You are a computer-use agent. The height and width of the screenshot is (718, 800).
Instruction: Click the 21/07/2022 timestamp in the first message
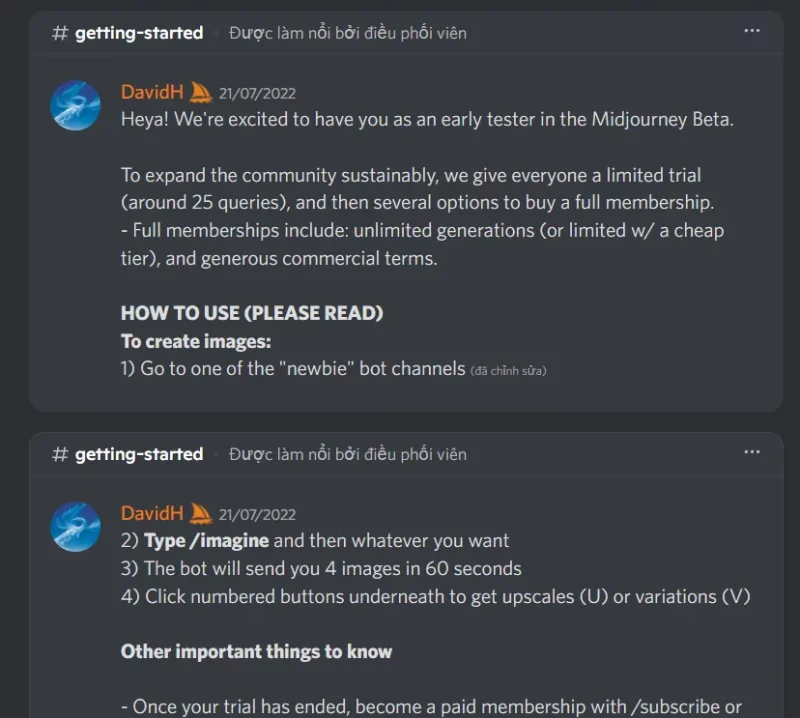point(257,93)
